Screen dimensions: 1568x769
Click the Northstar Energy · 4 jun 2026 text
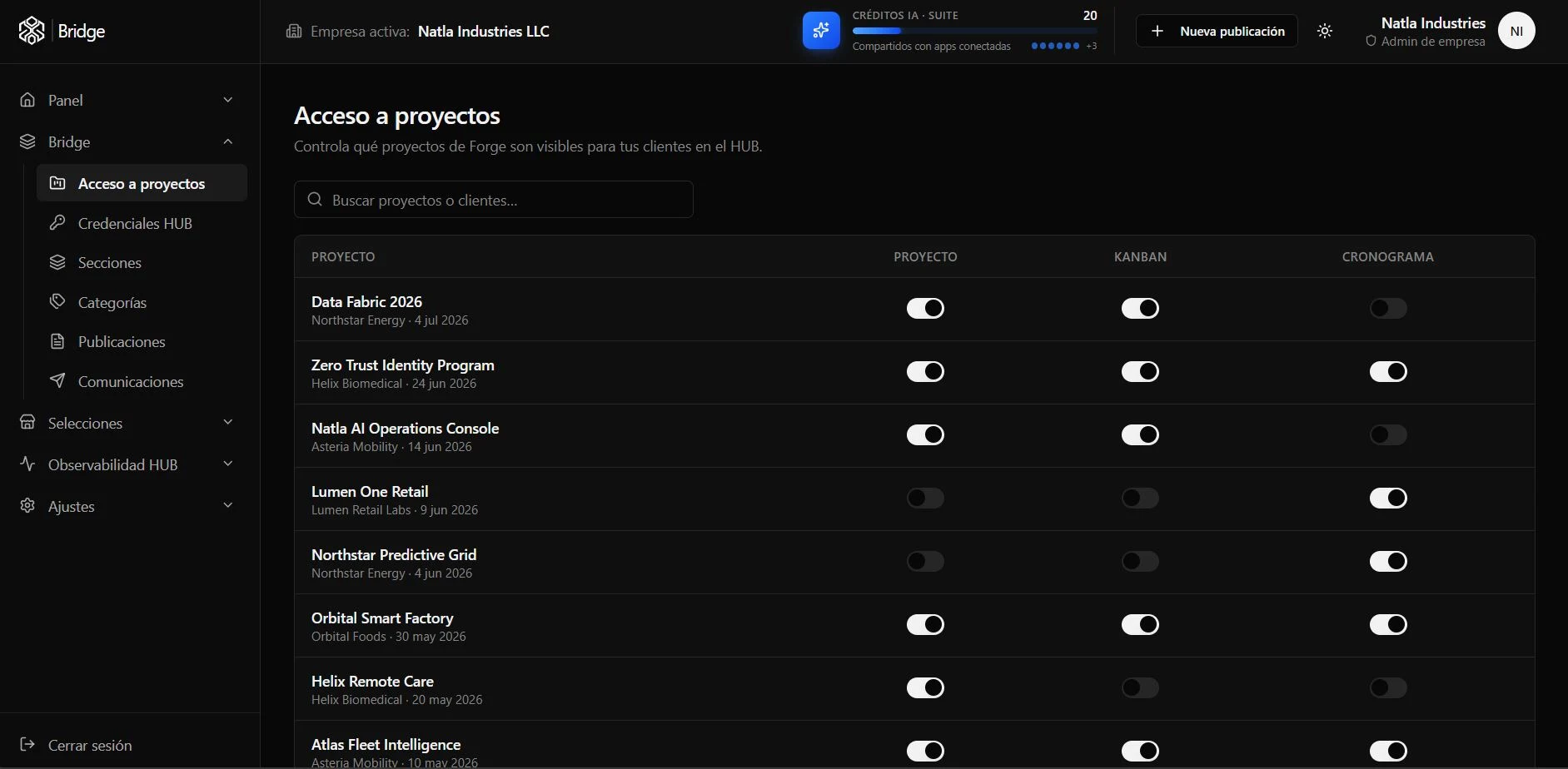coord(391,573)
